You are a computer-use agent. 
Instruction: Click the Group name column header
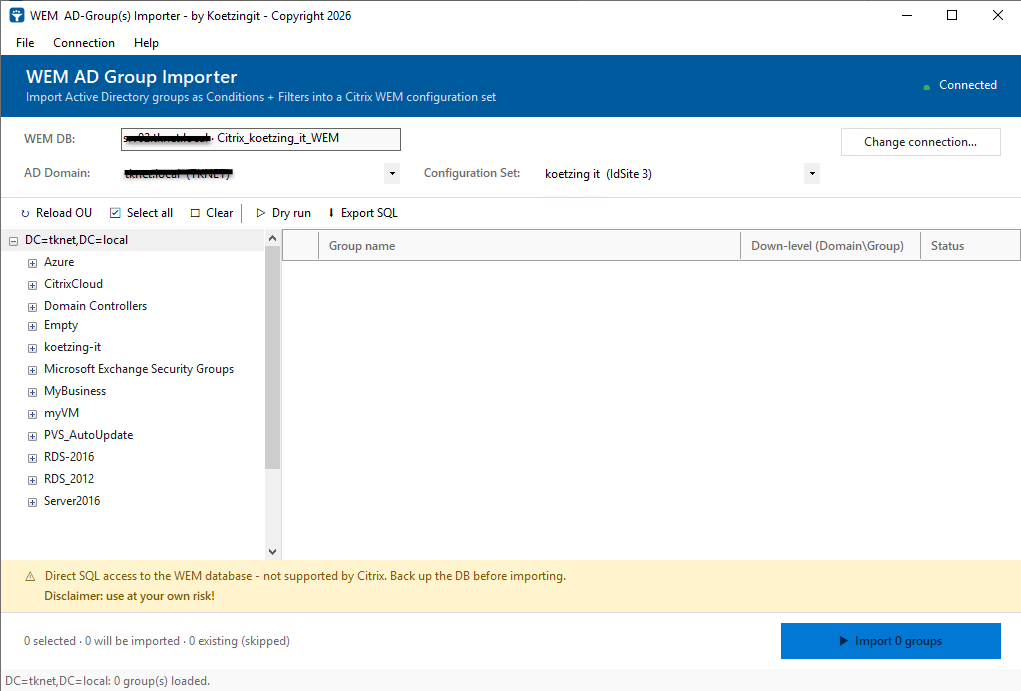(x=529, y=246)
